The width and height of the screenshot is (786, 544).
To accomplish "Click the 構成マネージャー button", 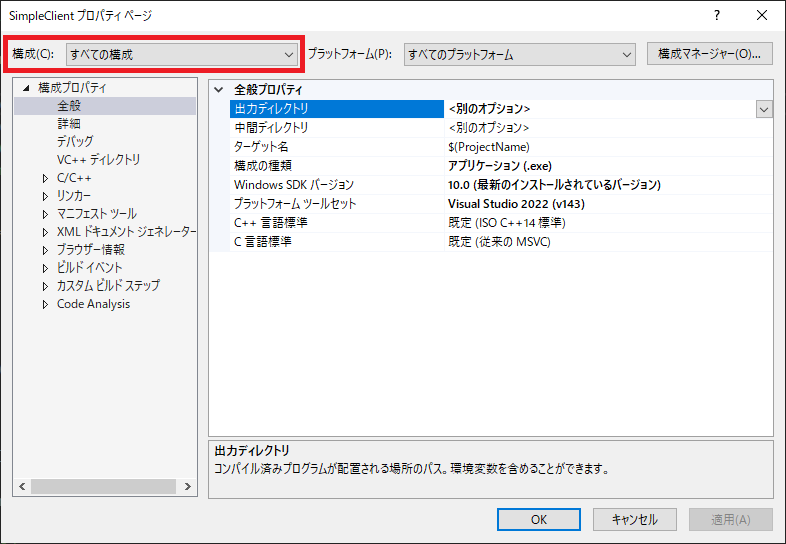I will (709, 54).
